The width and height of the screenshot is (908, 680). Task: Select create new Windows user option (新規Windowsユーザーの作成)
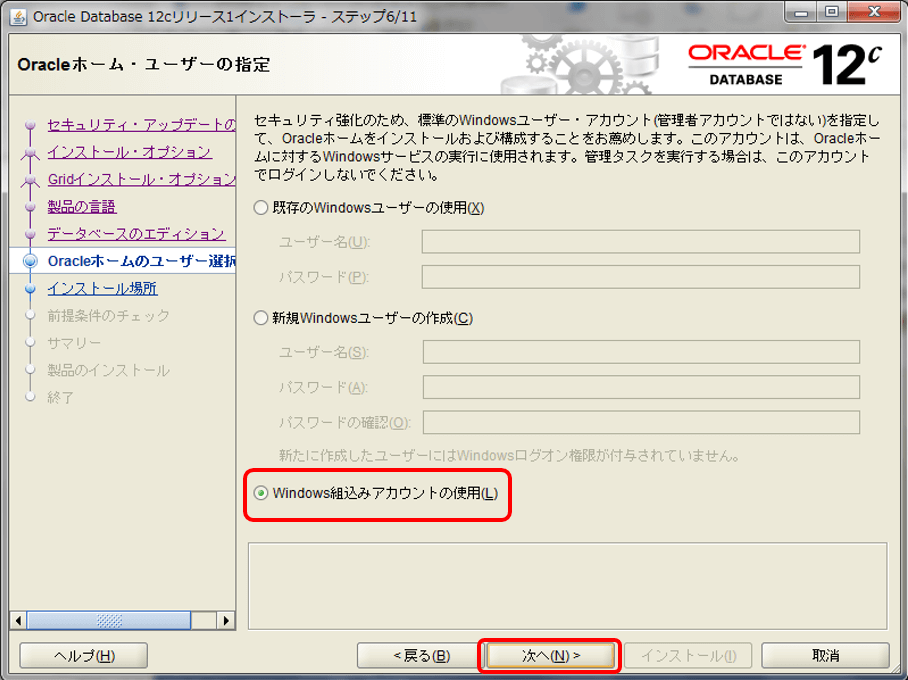pos(363,318)
